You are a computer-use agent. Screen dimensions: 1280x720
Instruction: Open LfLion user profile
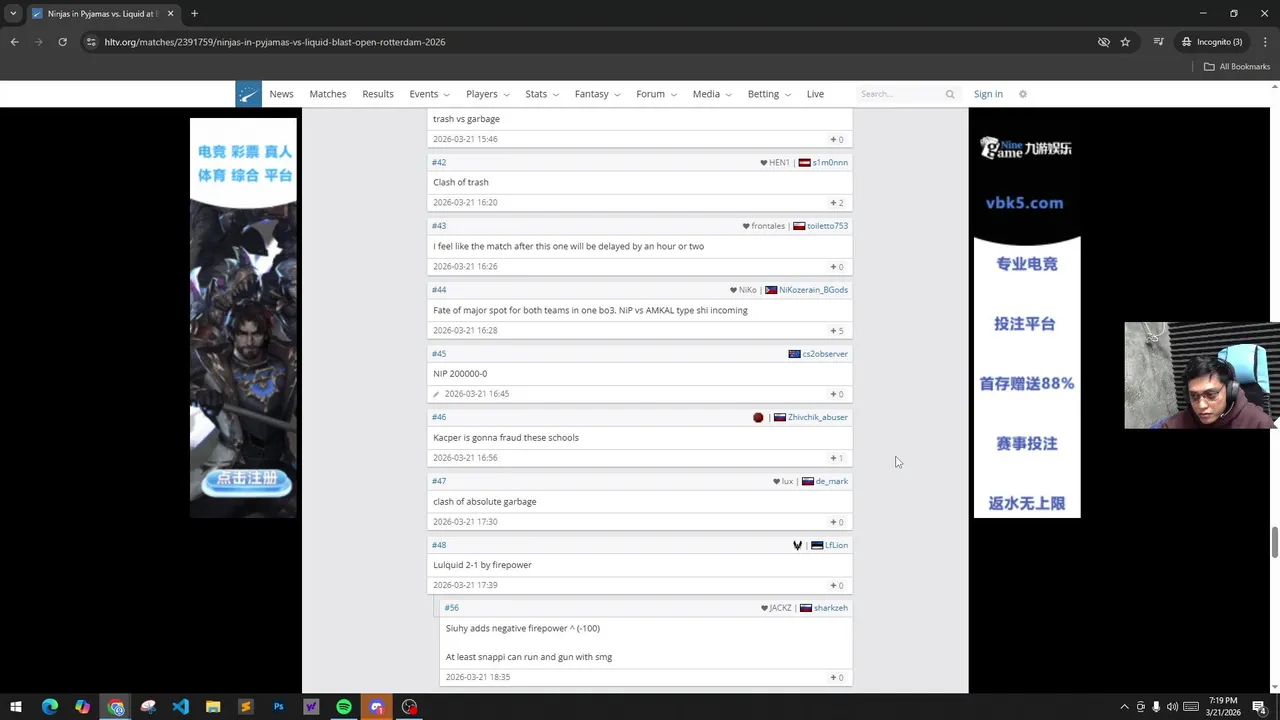[x=836, y=545]
